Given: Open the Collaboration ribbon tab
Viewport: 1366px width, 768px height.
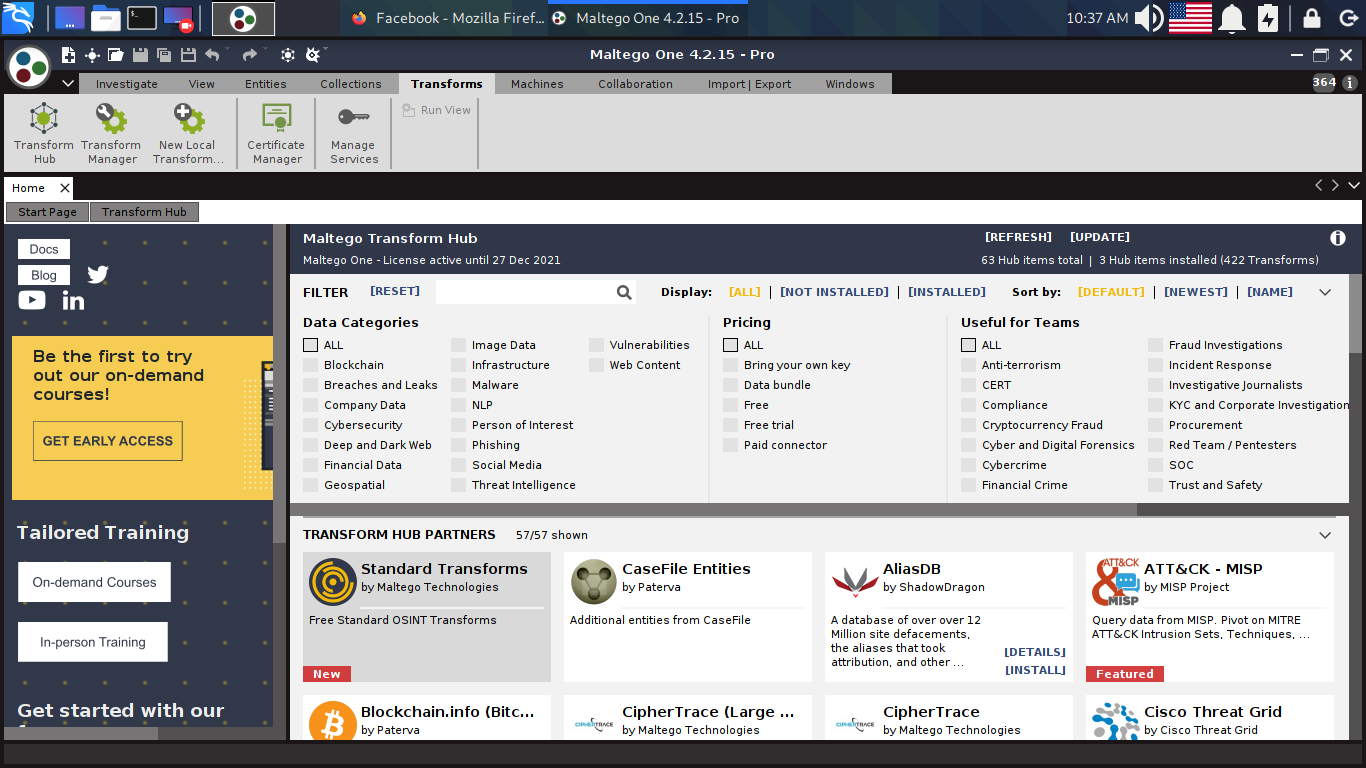Looking at the screenshot, I should 636,84.
